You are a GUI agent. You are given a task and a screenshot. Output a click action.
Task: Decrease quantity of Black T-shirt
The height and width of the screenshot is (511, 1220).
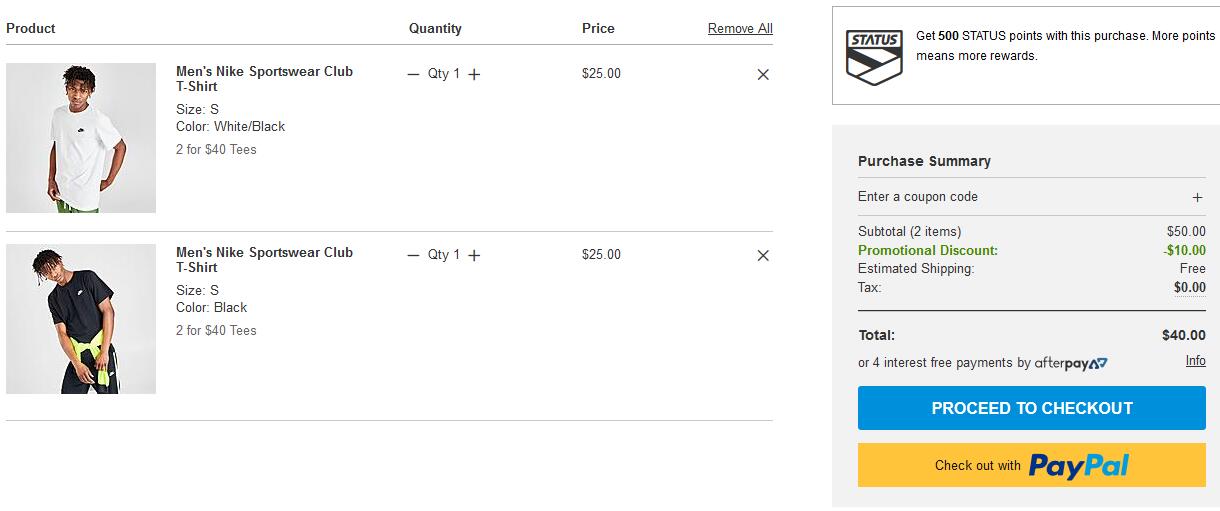pyautogui.click(x=414, y=255)
